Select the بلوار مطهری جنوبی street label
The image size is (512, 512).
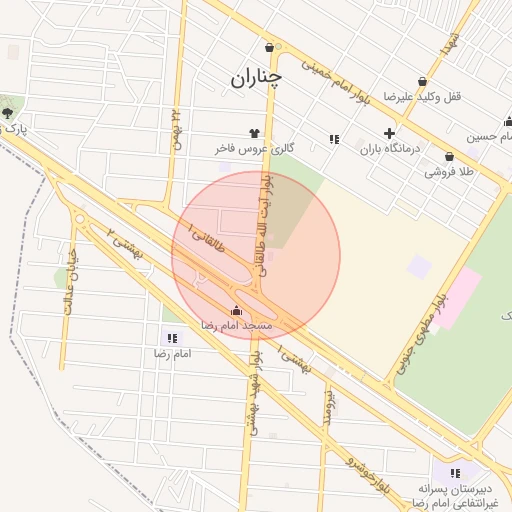click(x=422, y=335)
